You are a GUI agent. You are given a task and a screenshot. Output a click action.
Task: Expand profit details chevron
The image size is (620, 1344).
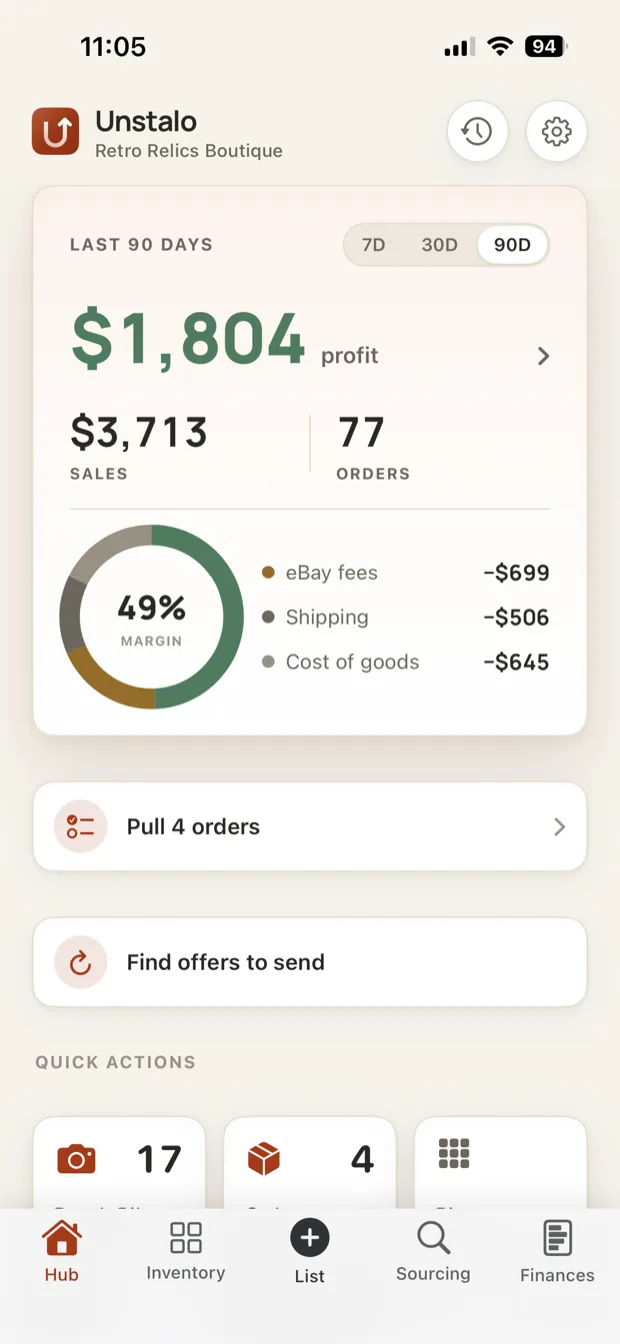pyautogui.click(x=543, y=356)
